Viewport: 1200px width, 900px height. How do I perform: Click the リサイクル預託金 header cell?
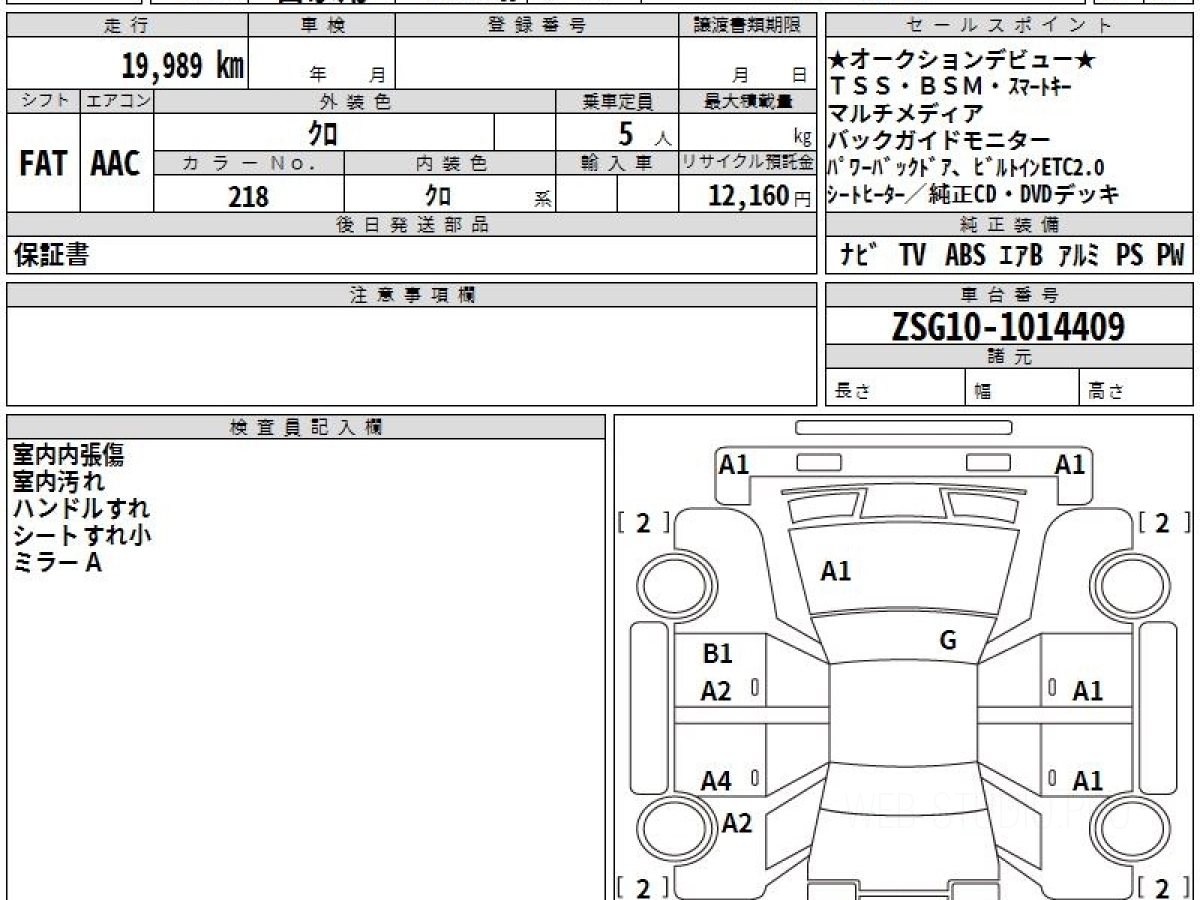(747, 163)
